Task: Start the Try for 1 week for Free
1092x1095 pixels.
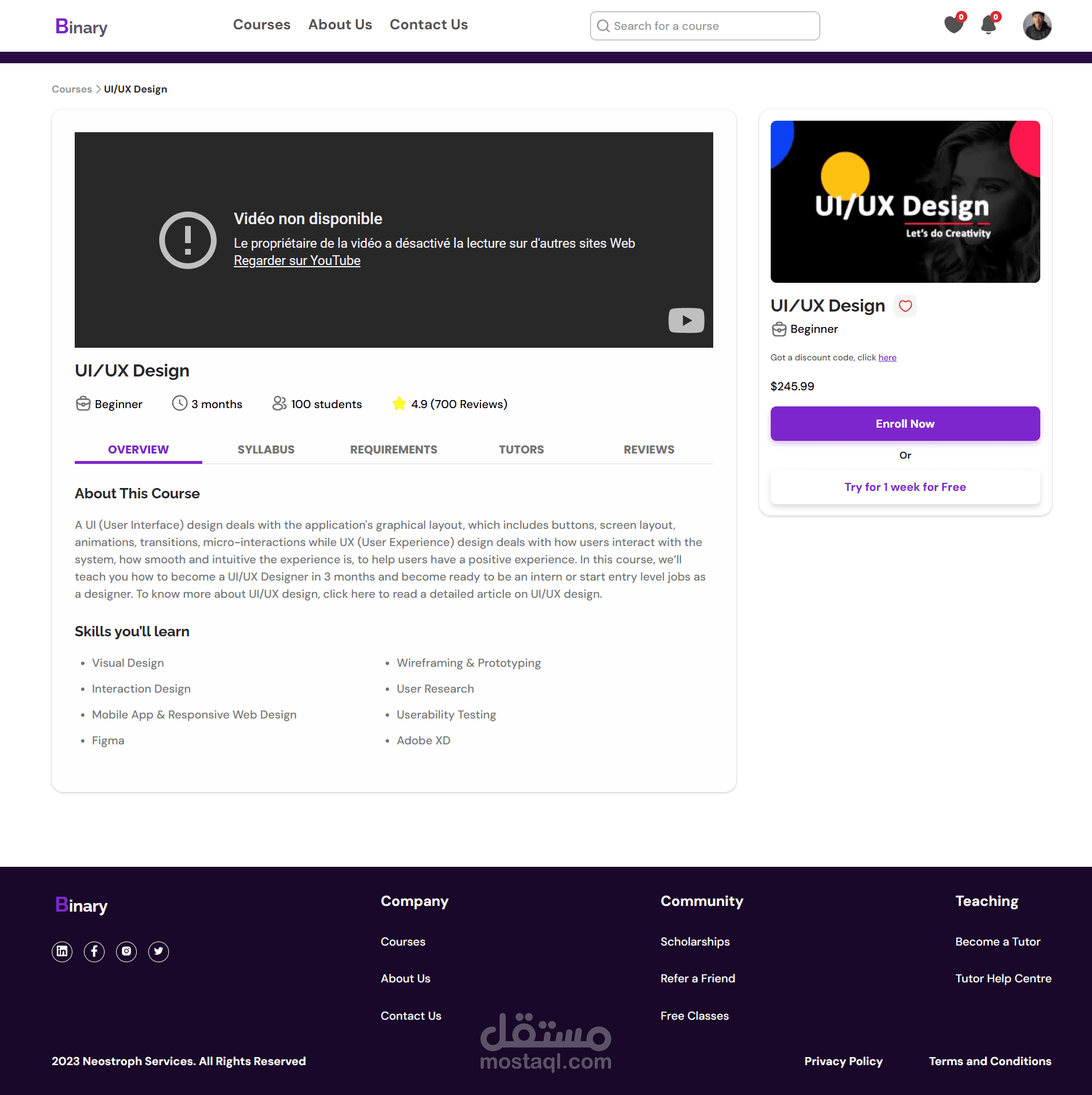Action: [x=905, y=487]
